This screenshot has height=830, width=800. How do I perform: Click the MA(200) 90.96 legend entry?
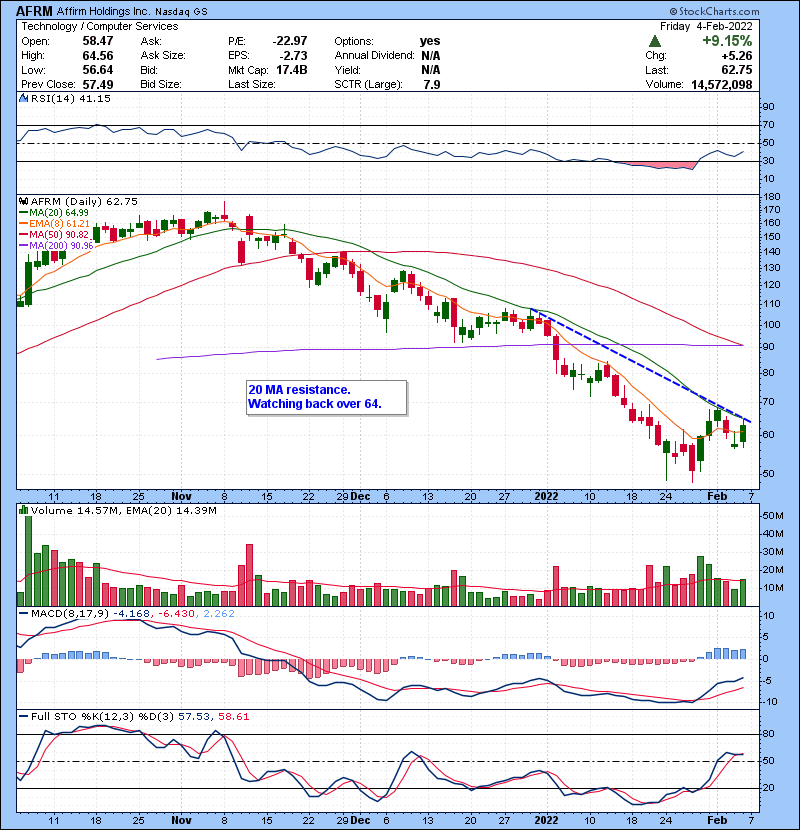(61, 246)
